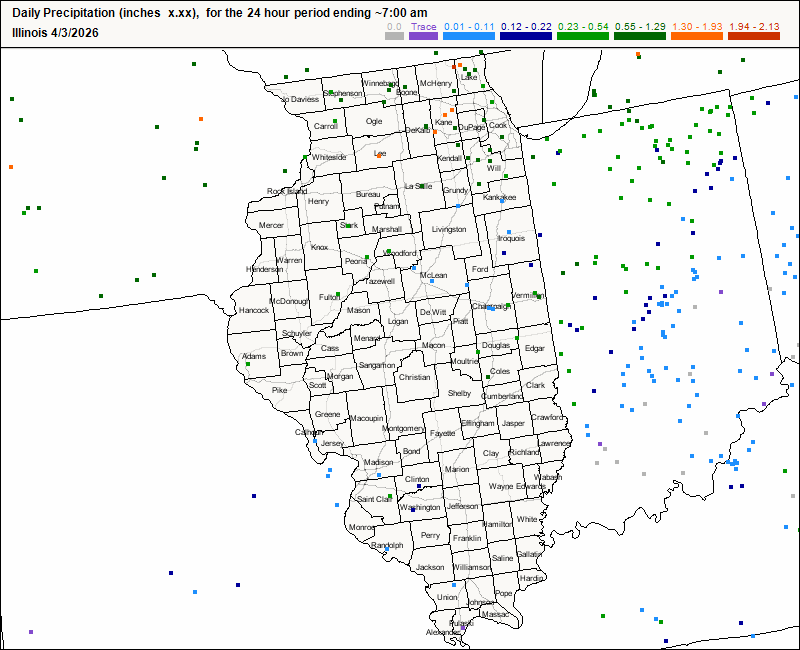
Task: Click the light blue 0.01 - 0.11 swatch
Action: [468, 37]
